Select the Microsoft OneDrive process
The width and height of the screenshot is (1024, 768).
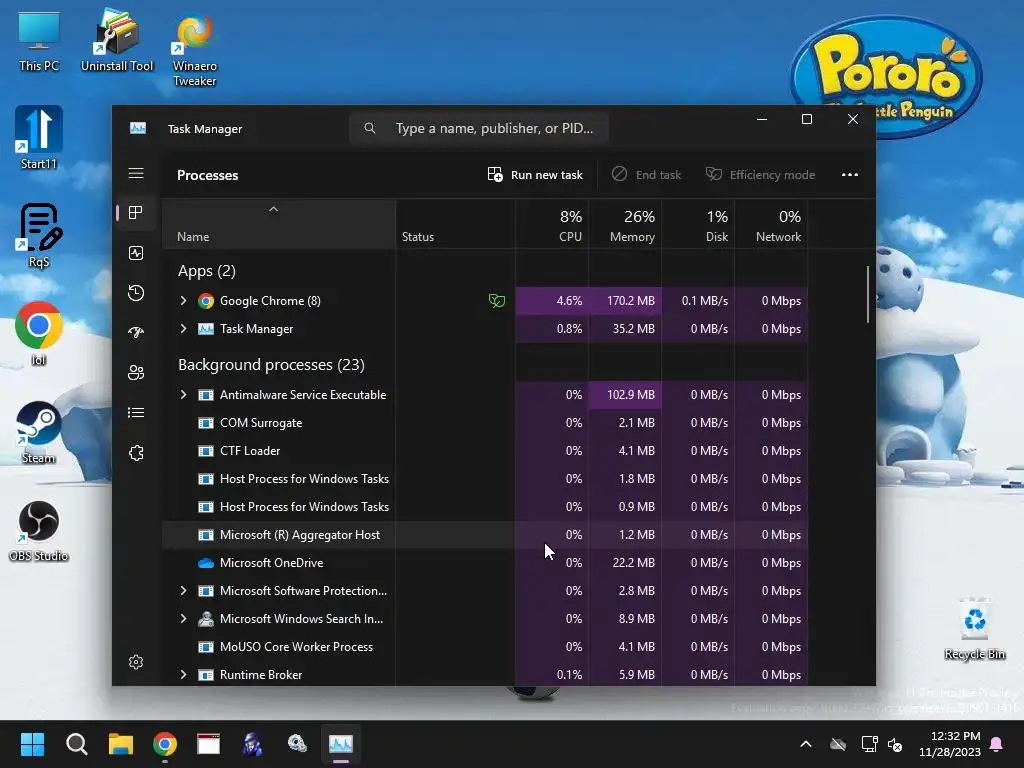point(485,563)
